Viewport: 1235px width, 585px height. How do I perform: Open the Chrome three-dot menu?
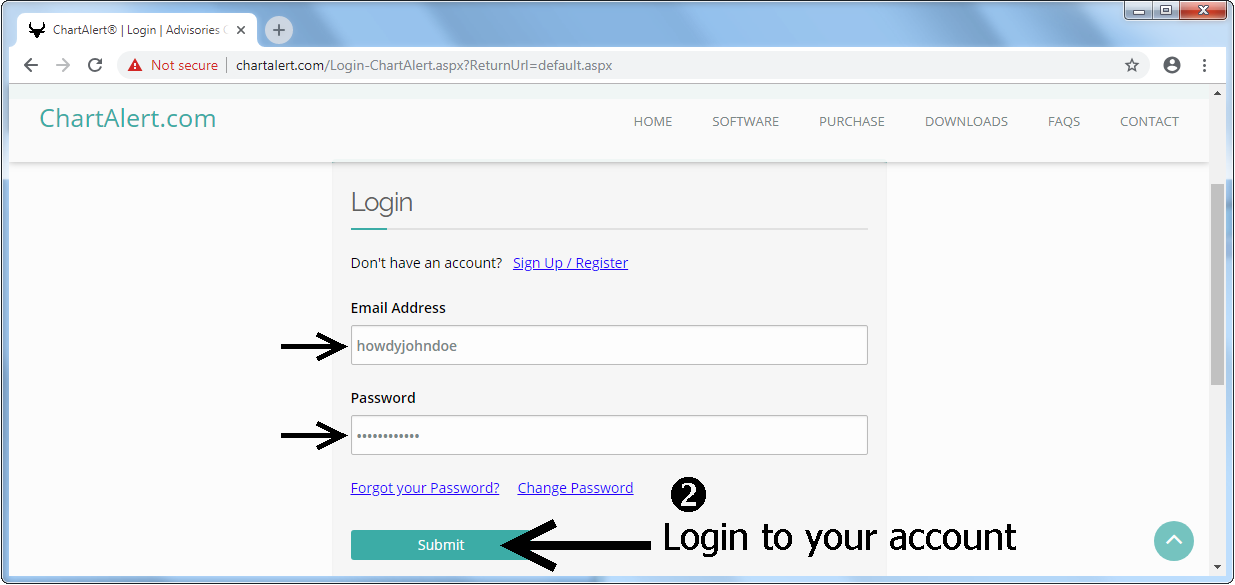(x=1204, y=65)
